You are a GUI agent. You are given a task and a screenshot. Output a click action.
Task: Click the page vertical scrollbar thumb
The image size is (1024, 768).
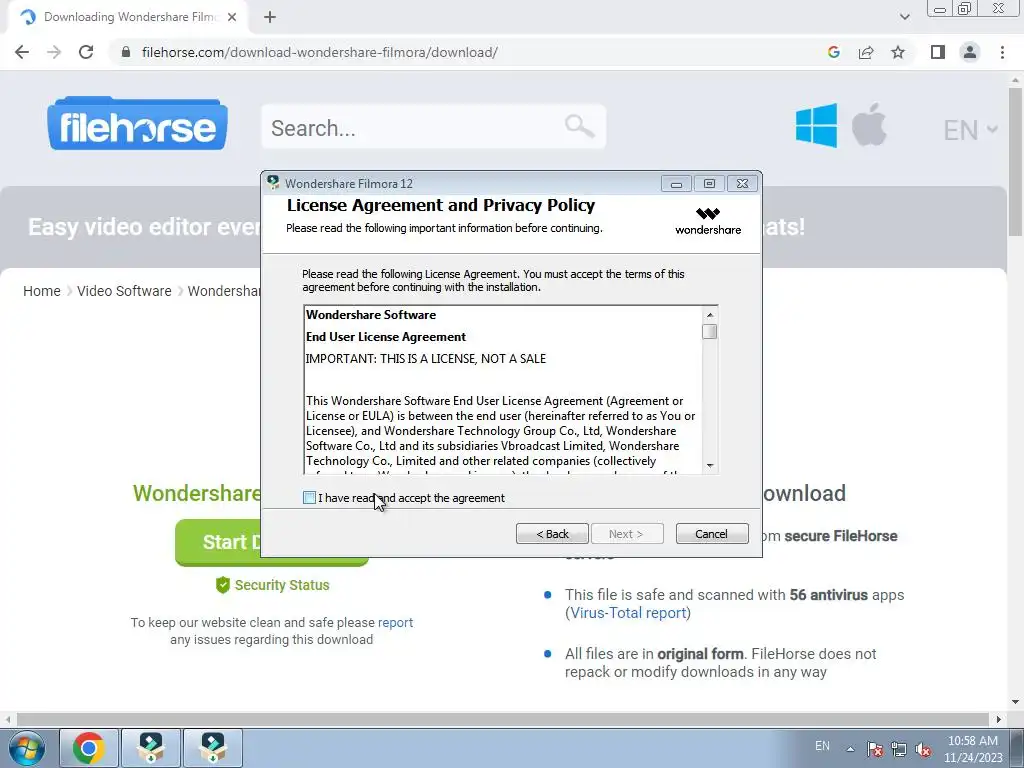tap(1016, 161)
